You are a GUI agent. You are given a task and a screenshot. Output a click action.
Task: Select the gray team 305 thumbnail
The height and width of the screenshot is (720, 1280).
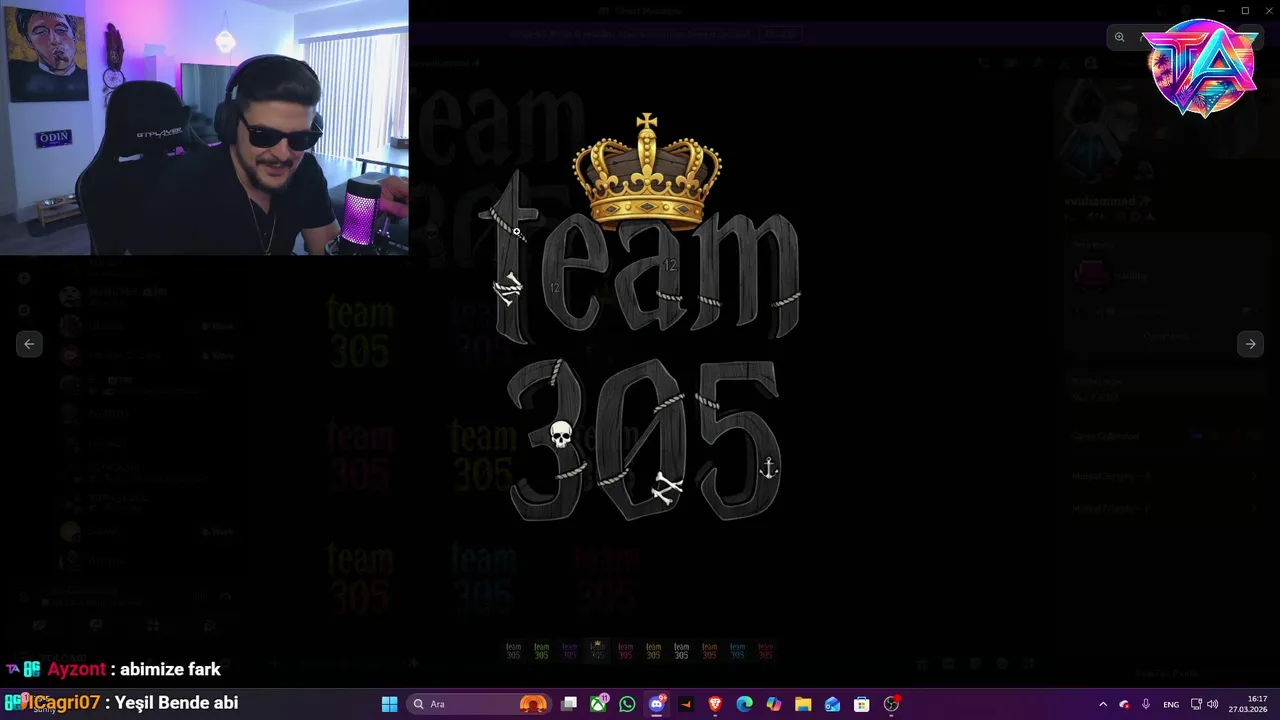513,650
